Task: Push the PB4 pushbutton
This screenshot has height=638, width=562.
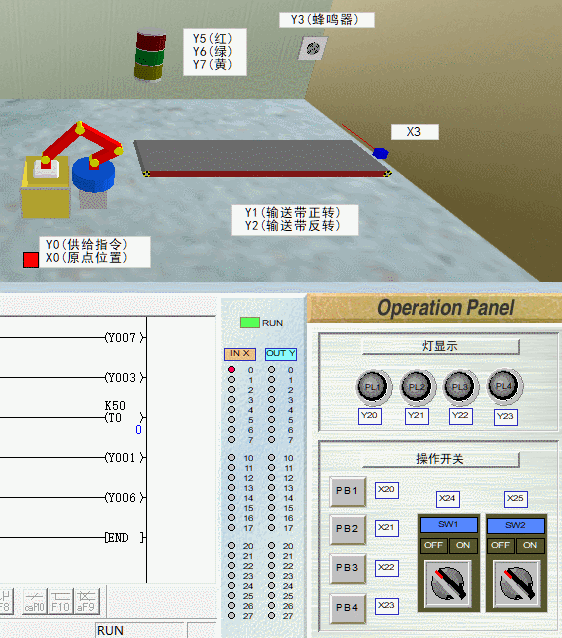Action: coord(348,608)
